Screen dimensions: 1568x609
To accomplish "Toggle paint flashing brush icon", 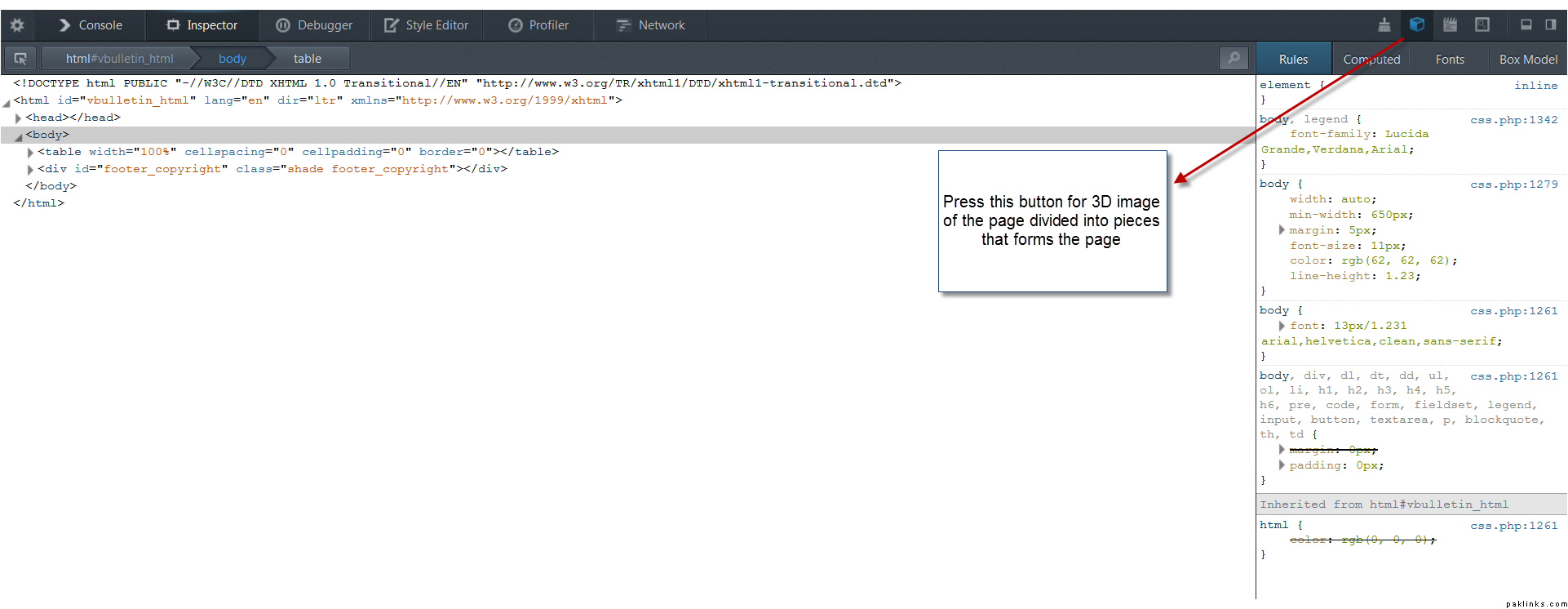I will (x=1384, y=24).
